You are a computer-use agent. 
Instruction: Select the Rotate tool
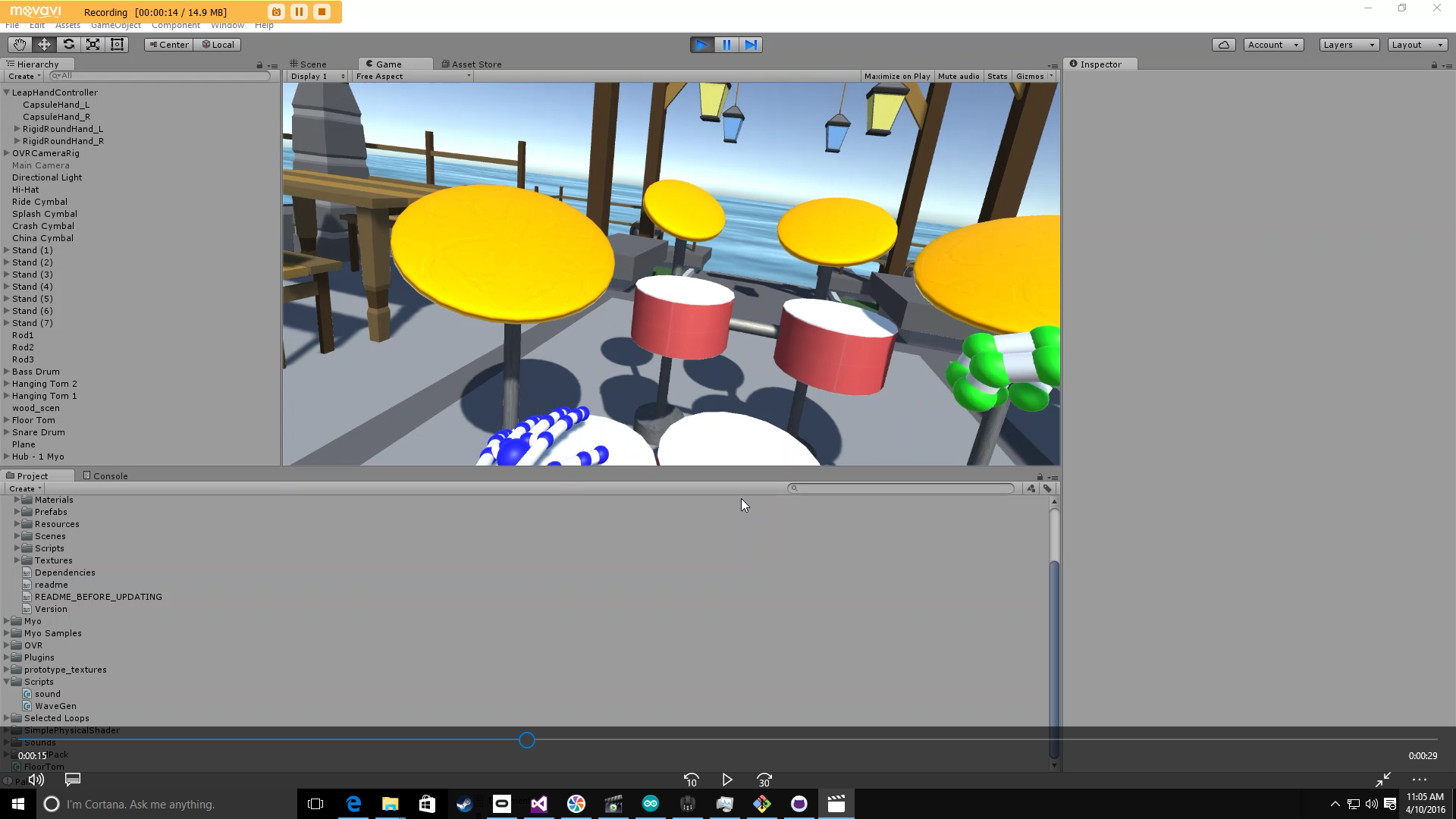[x=68, y=45]
